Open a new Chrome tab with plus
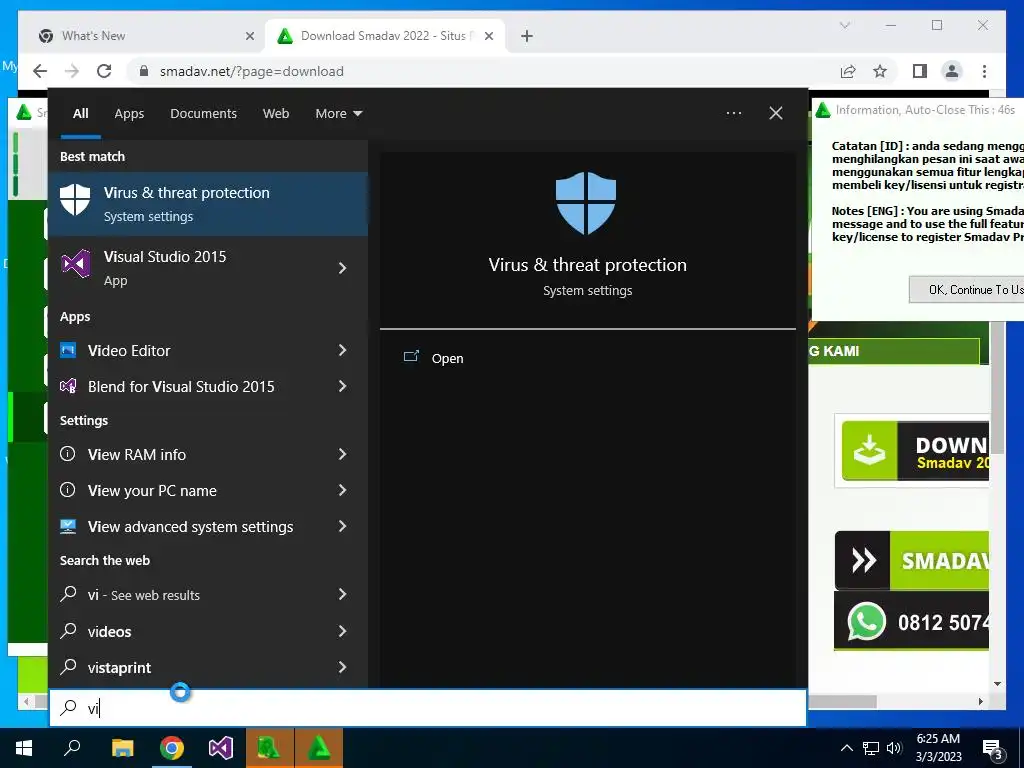This screenshot has height=768, width=1024. click(x=527, y=37)
